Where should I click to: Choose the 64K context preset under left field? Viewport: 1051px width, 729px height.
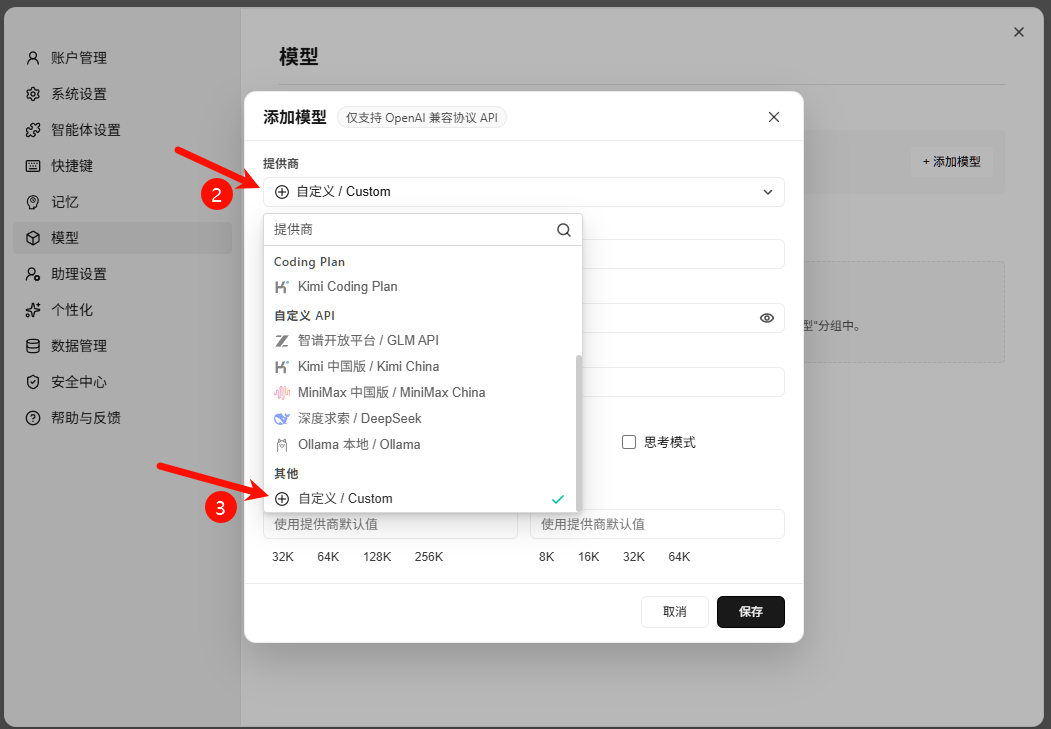[x=328, y=557]
